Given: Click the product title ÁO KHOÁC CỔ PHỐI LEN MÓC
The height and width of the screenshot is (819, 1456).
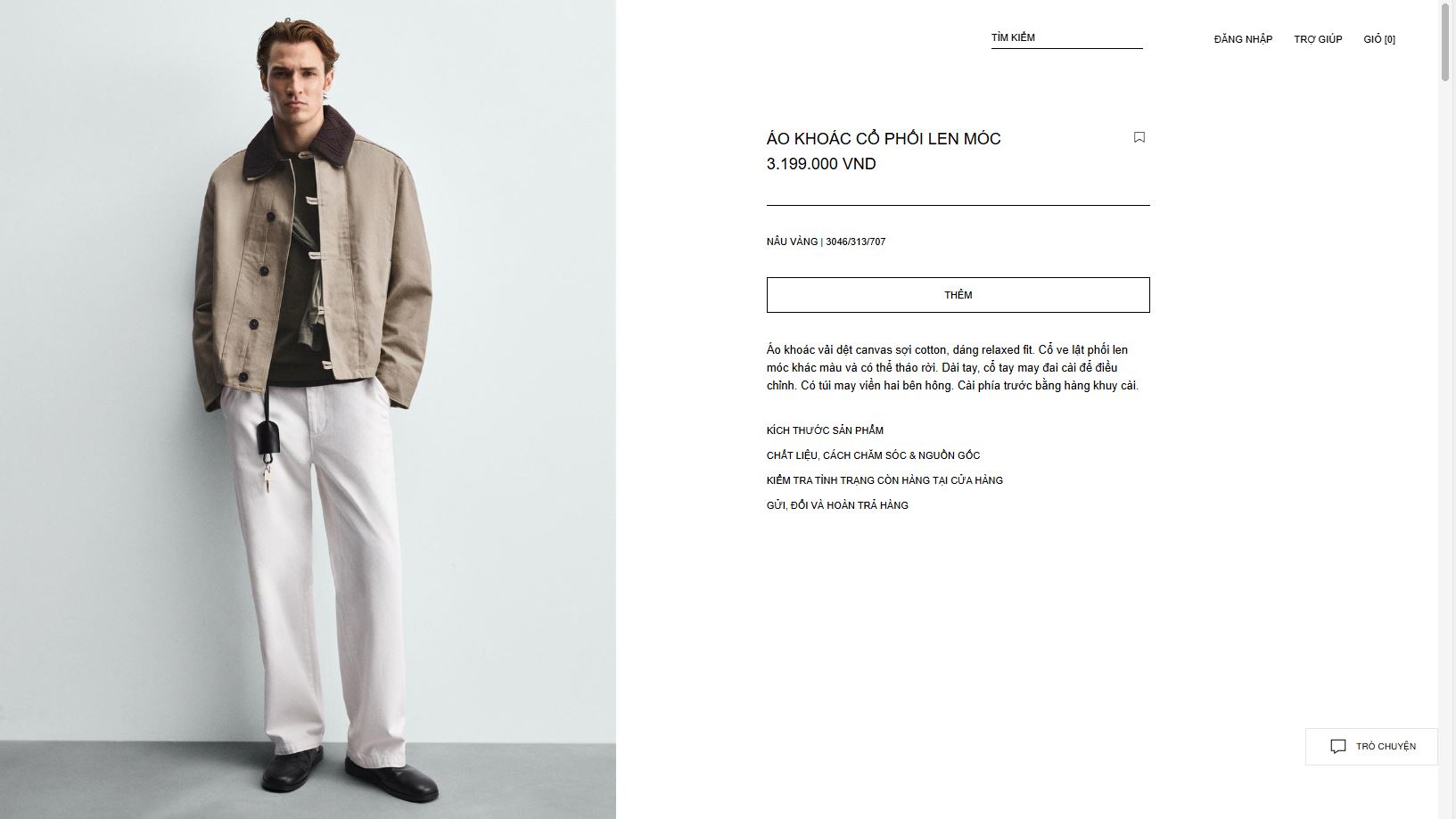Looking at the screenshot, I should coord(884,139).
